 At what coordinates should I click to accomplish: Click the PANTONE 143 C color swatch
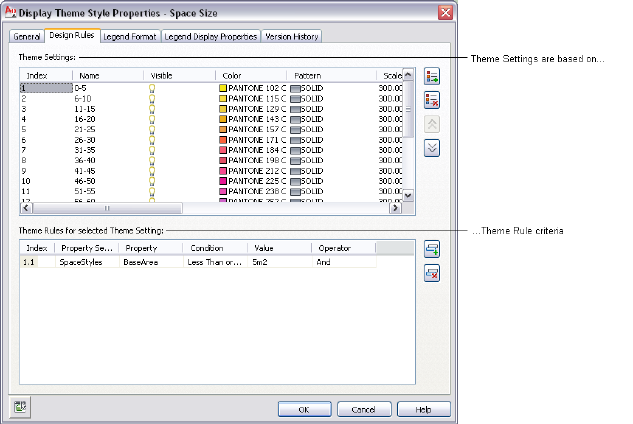(223, 119)
